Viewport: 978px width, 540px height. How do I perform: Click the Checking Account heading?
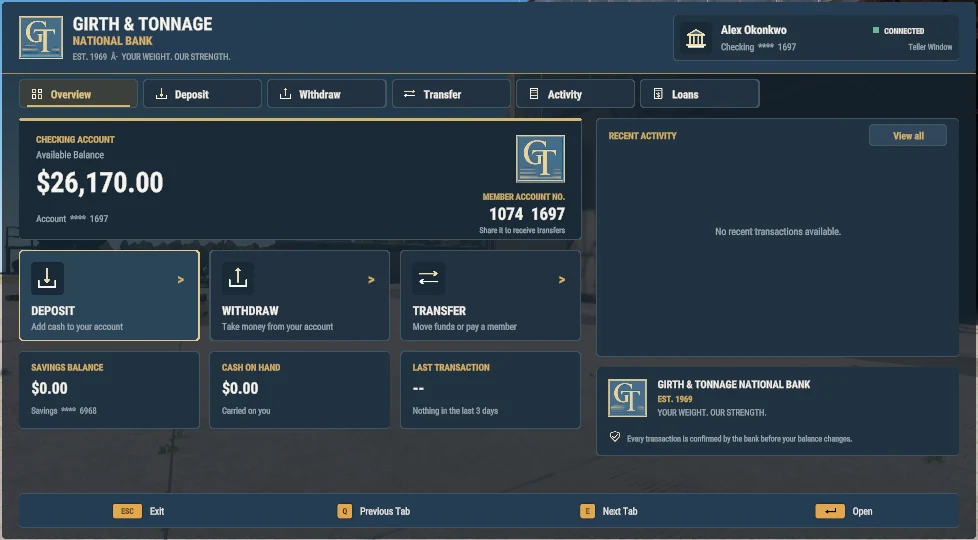tap(75, 140)
